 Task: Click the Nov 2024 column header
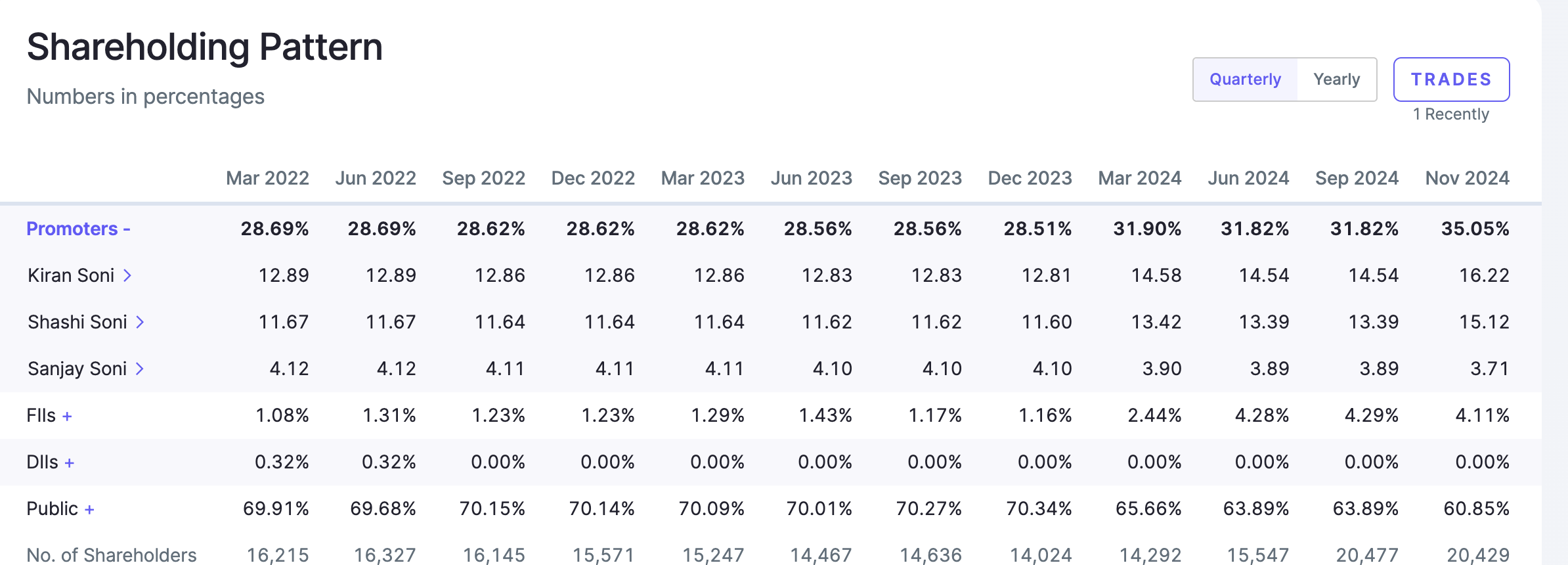point(1467,178)
